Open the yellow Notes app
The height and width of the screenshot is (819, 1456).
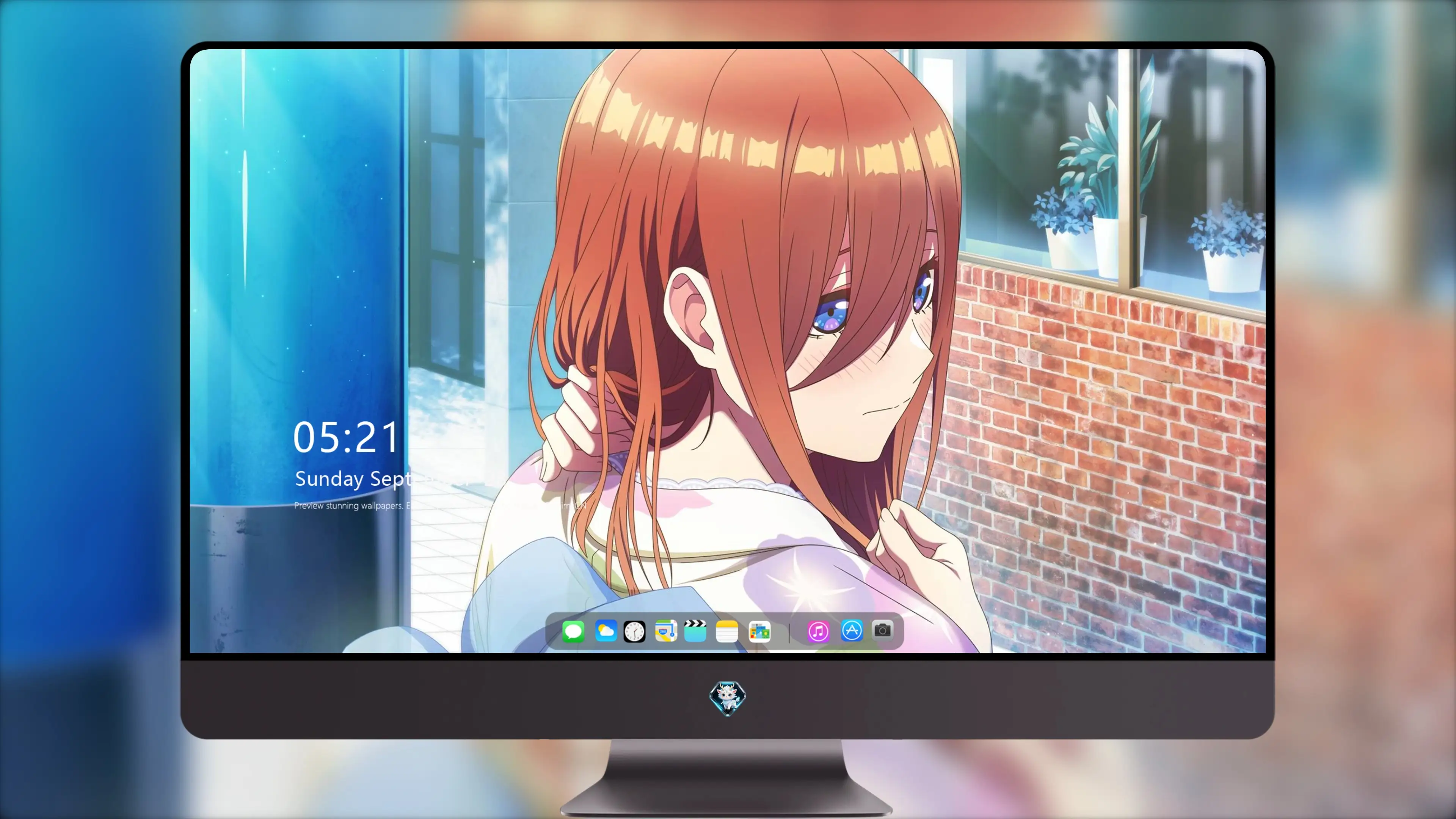[x=727, y=631]
